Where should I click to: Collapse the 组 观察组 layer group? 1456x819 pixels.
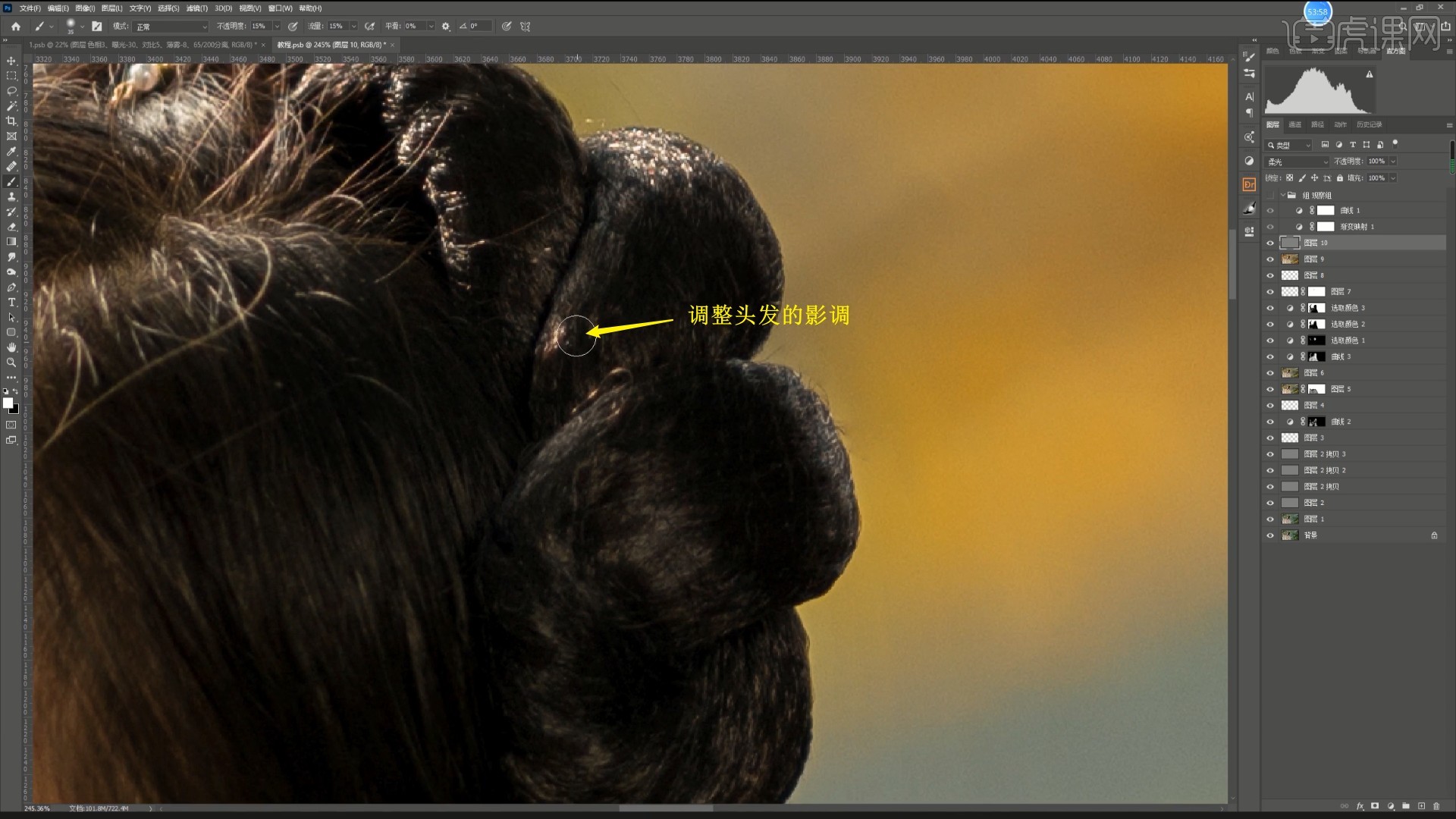[x=1282, y=195]
